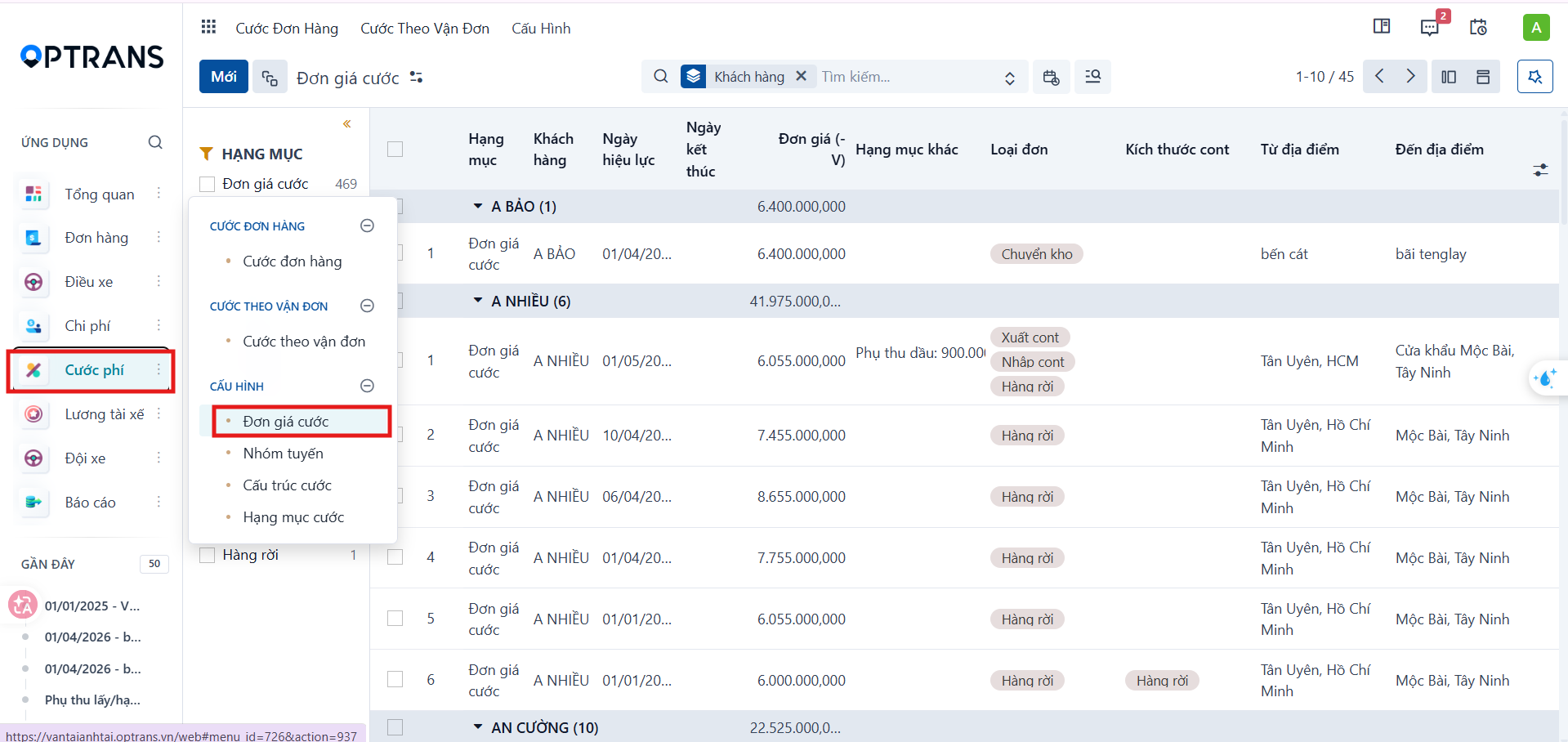Select Nhóm tuyến in the menu
This screenshot has height=742, width=1568.
point(283,454)
